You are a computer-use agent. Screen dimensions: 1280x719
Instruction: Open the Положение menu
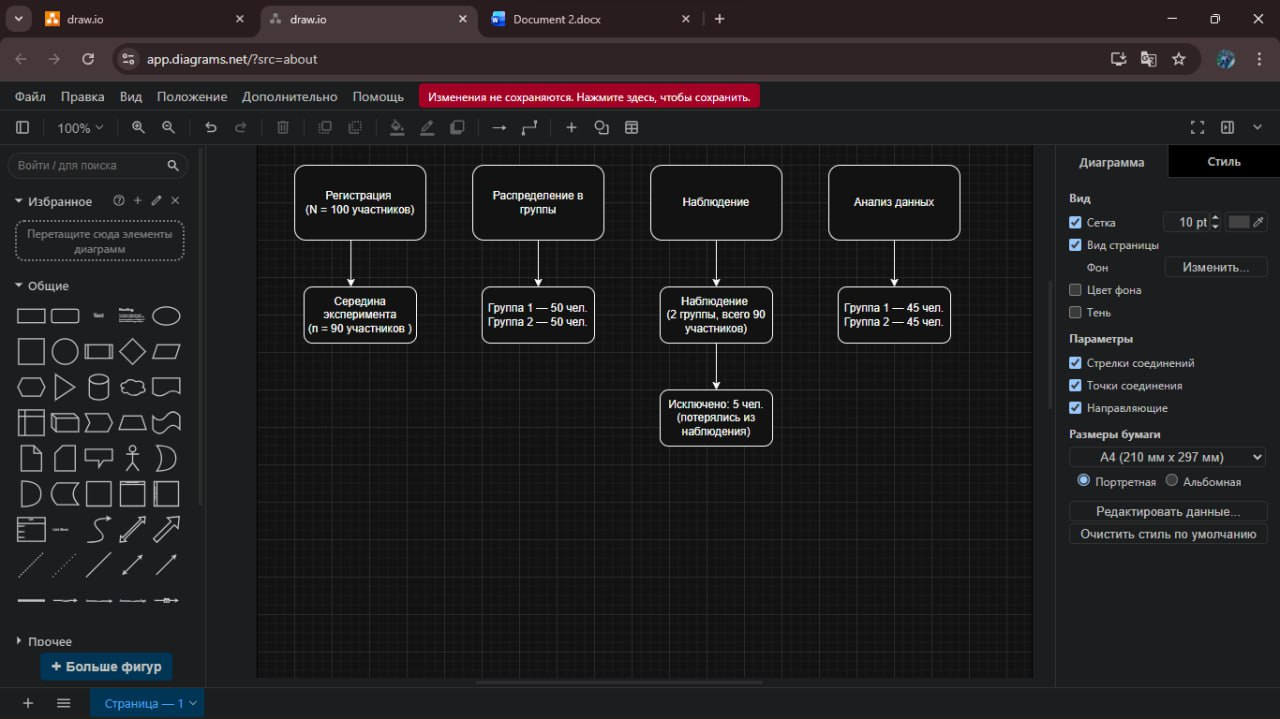[x=192, y=97]
